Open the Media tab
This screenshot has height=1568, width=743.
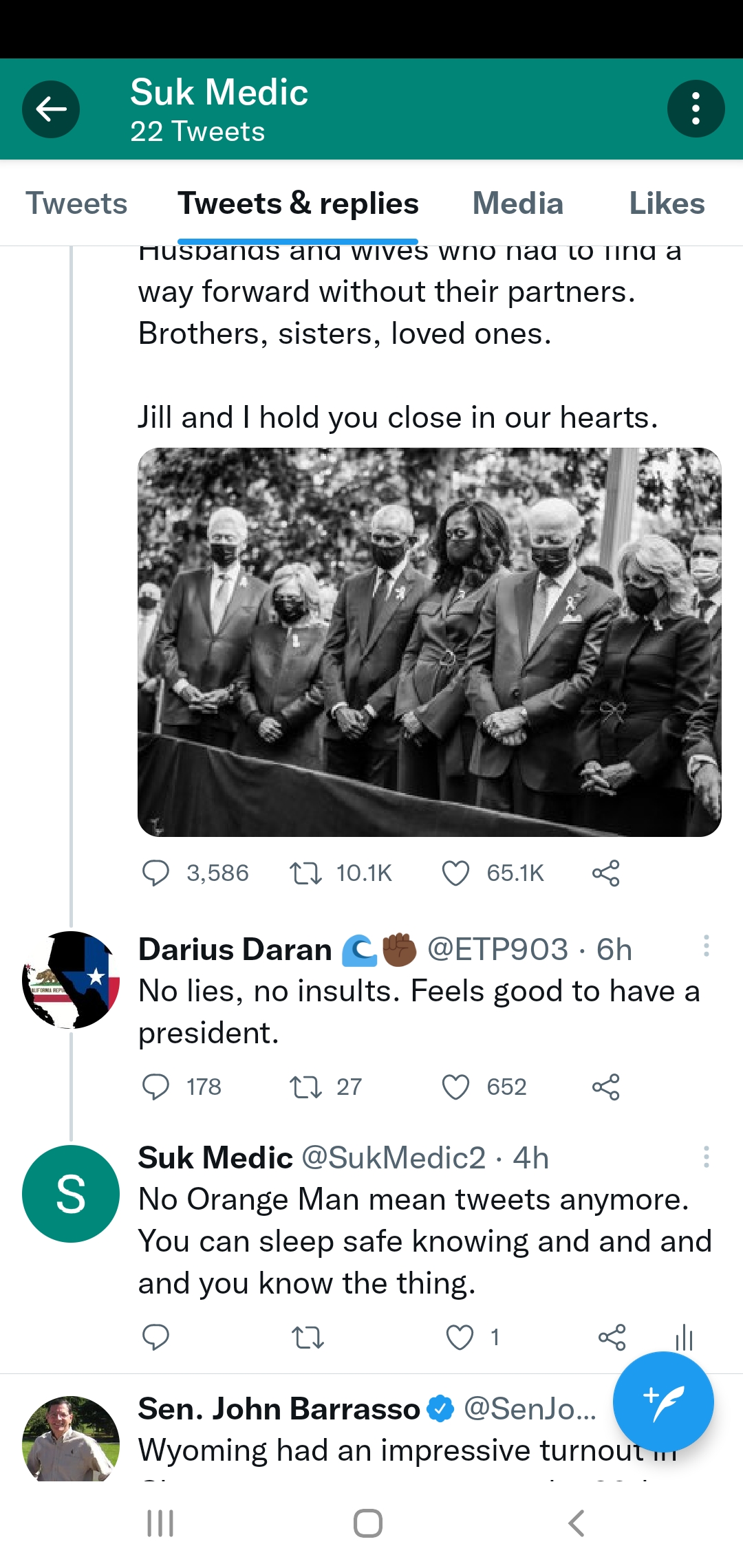point(517,204)
